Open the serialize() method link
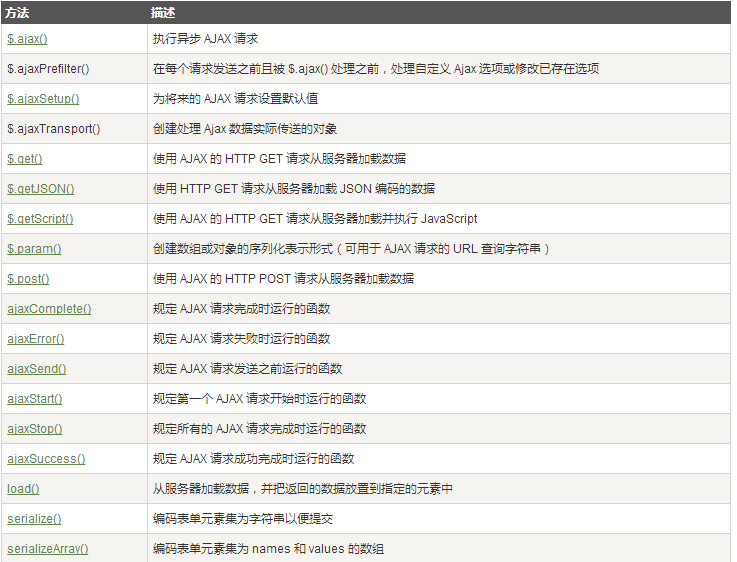Viewport: 737px width, 562px height. pyautogui.click(x=34, y=519)
